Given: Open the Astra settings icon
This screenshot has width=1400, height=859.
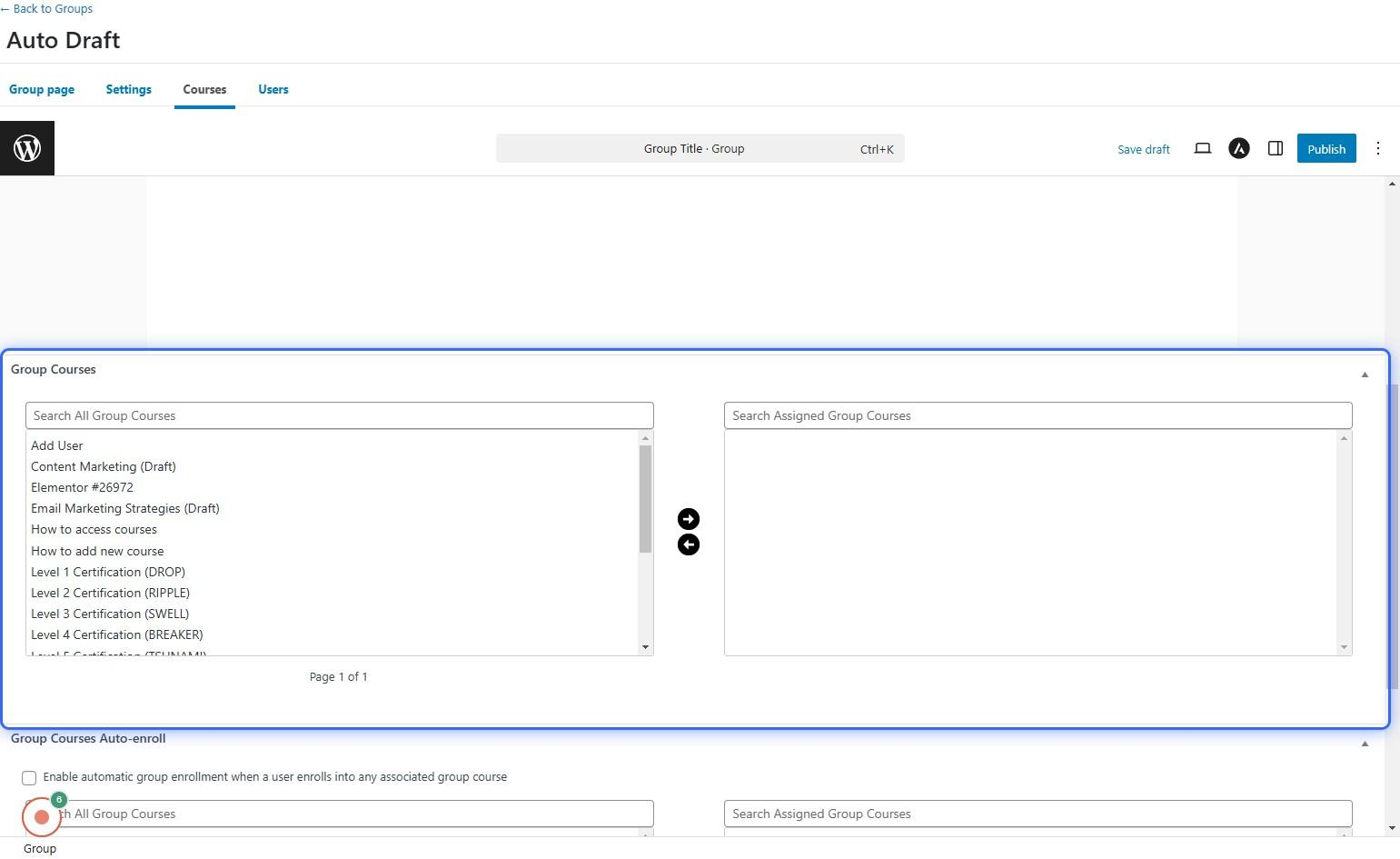Looking at the screenshot, I should click(1238, 149).
